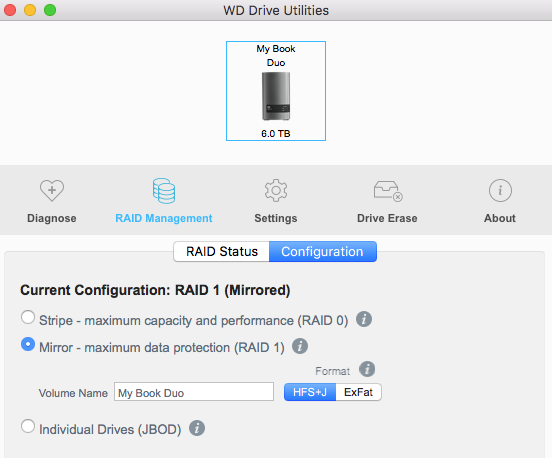The height and width of the screenshot is (458, 552).
Task: Show info next to Format label
Action: point(367,369)
